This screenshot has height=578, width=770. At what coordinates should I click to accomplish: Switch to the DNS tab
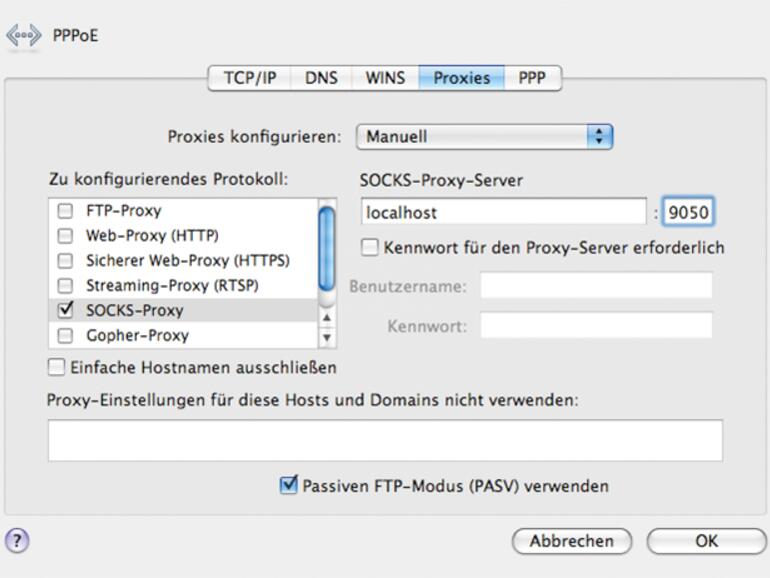tap(320, 78)
